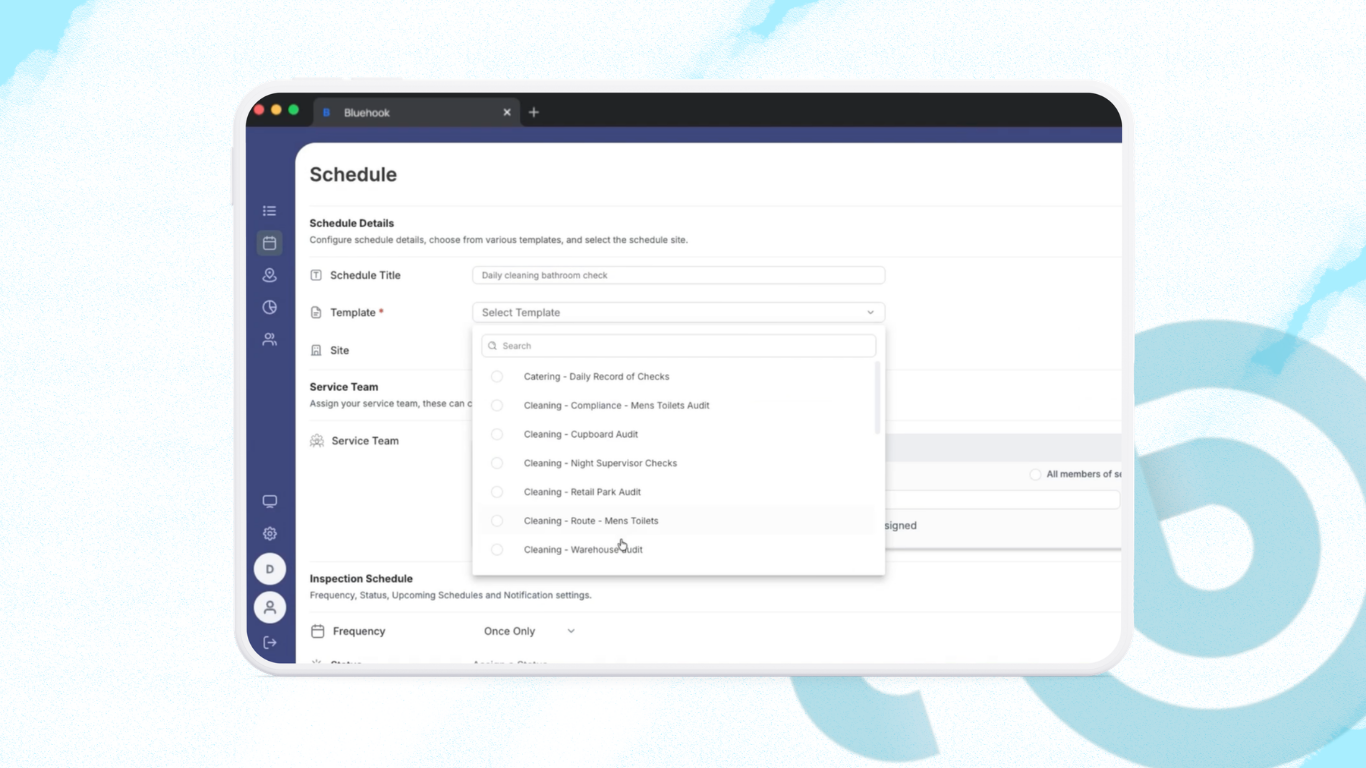Image resolution: width=1366 pixels, height=768 pixels.
Task: Click the Bluehook tab favicon
Action: 326,112
